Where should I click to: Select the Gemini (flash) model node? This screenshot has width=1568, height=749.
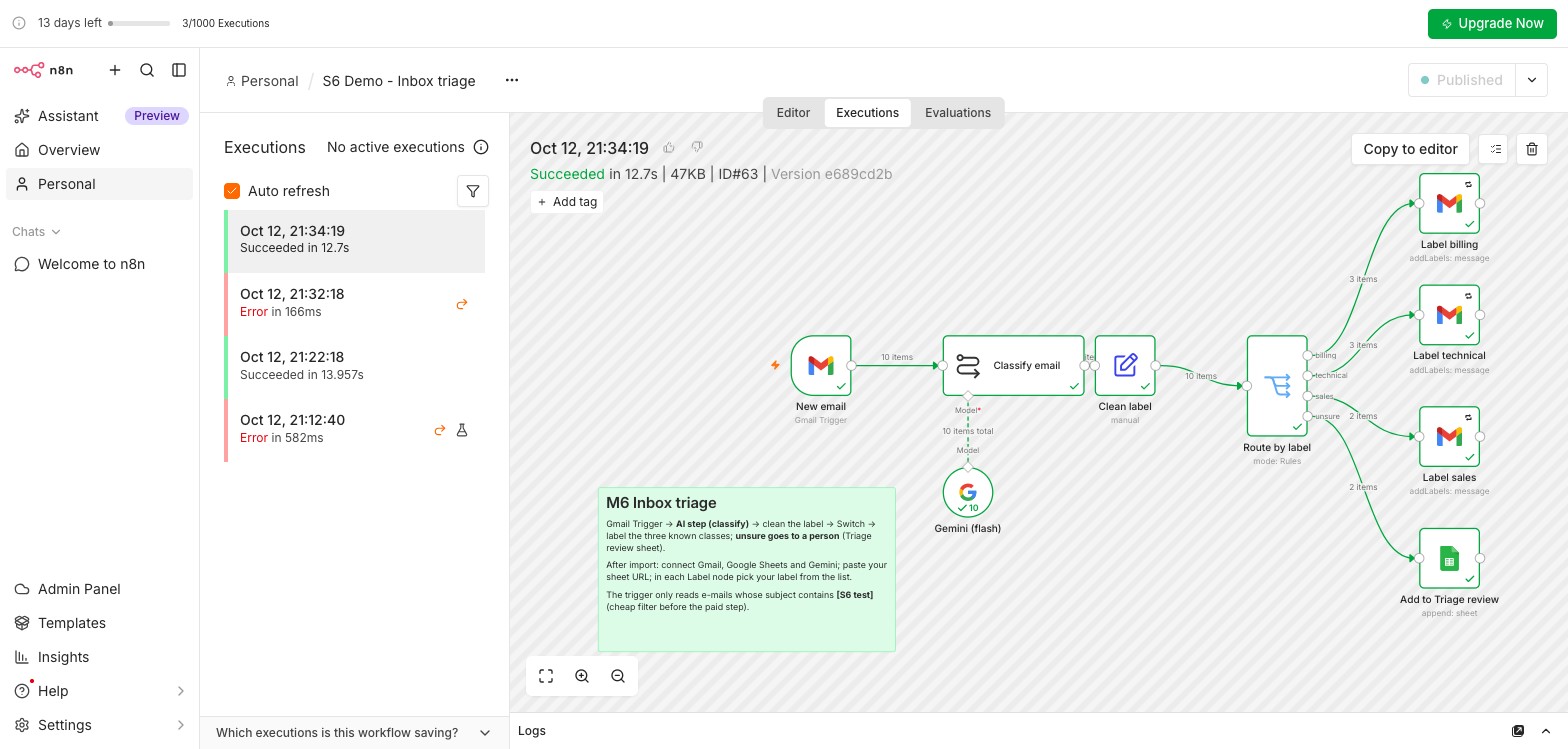968,492
